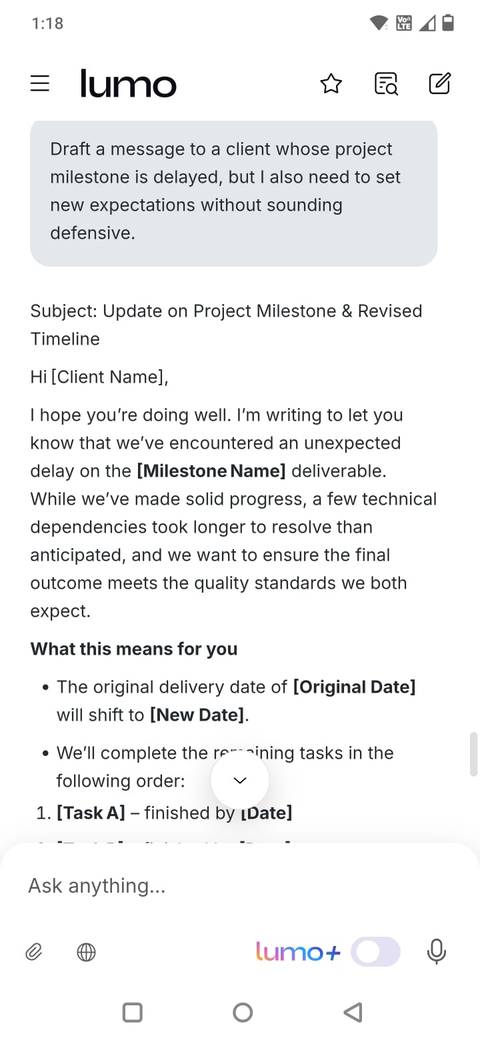Tap the Android home circle button
Image resolution: width=480 pixels, height=1040 pixels.
point(243,1012)
